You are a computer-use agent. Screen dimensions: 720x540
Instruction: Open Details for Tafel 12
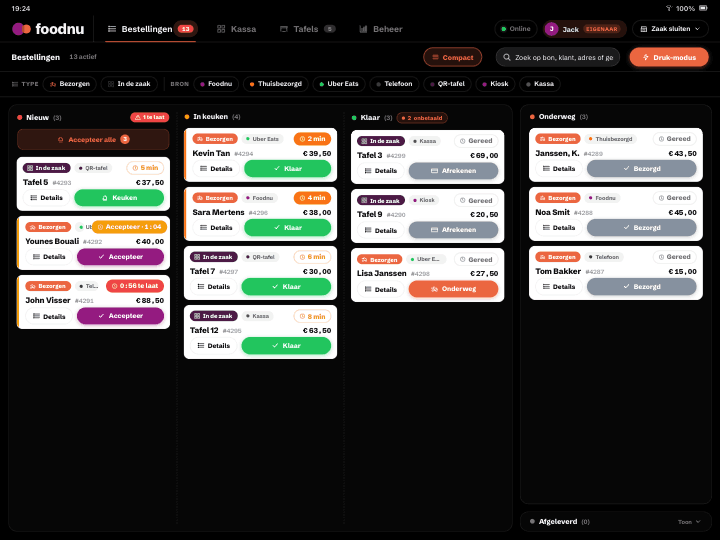[x=214, y=346]
